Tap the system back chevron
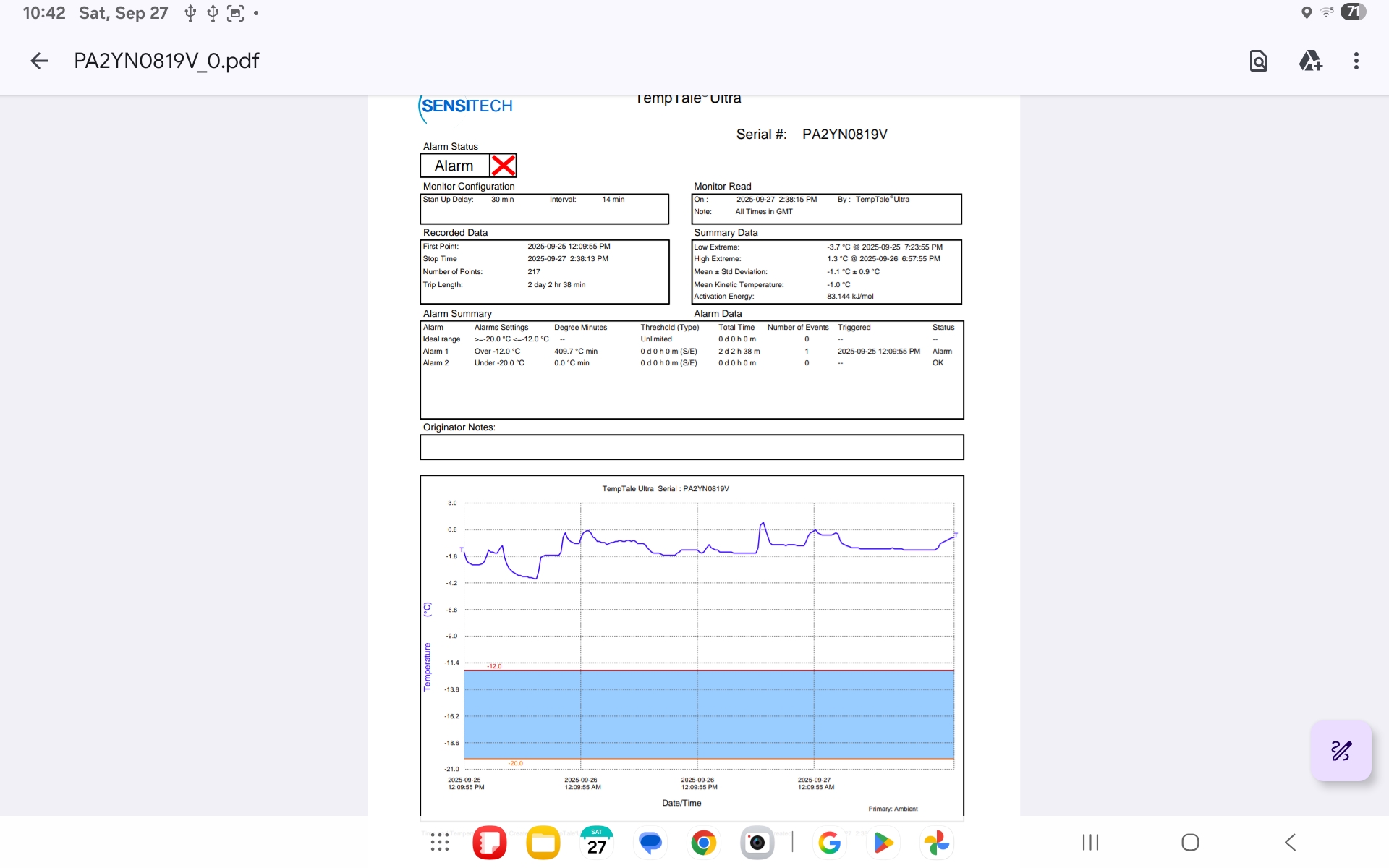1389x868 pixels. point(1290,843)
